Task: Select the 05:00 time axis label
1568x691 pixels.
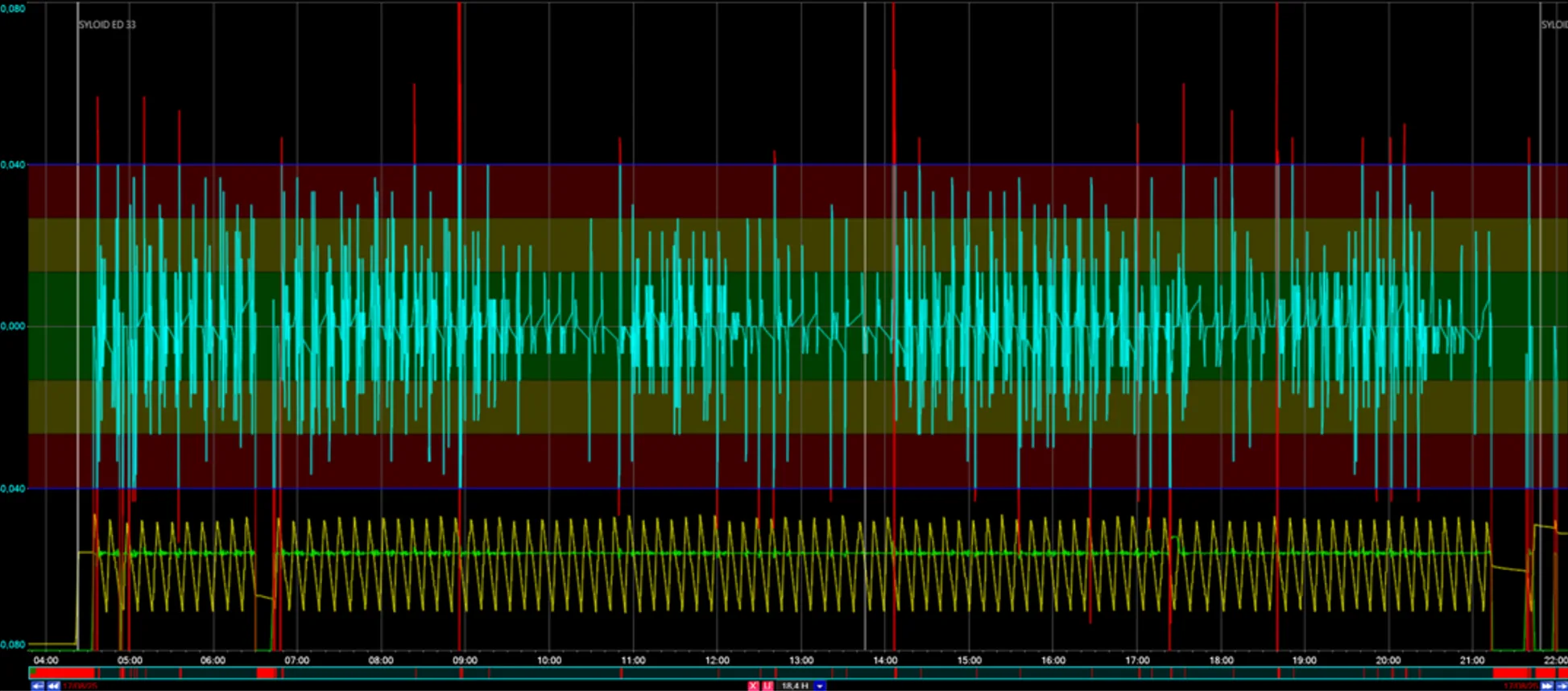Action: pyautogui.click(x=130, y=660)
